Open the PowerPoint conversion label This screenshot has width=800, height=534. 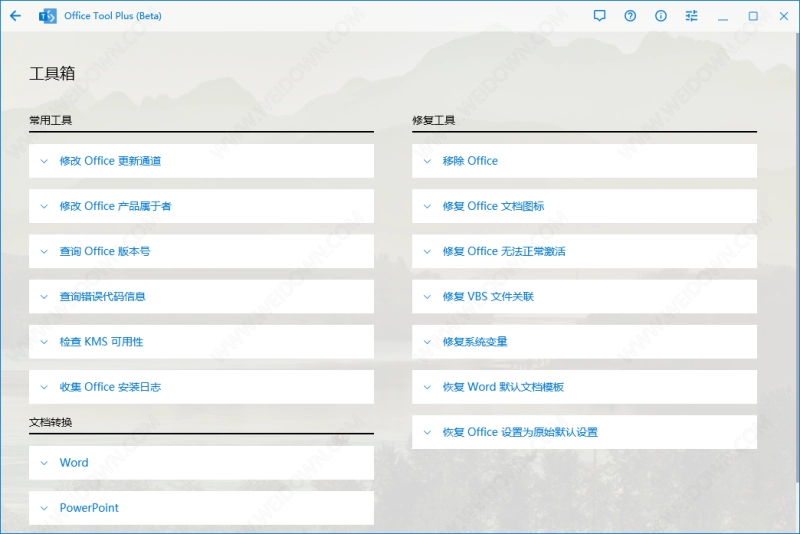click(x=89, y=508)
